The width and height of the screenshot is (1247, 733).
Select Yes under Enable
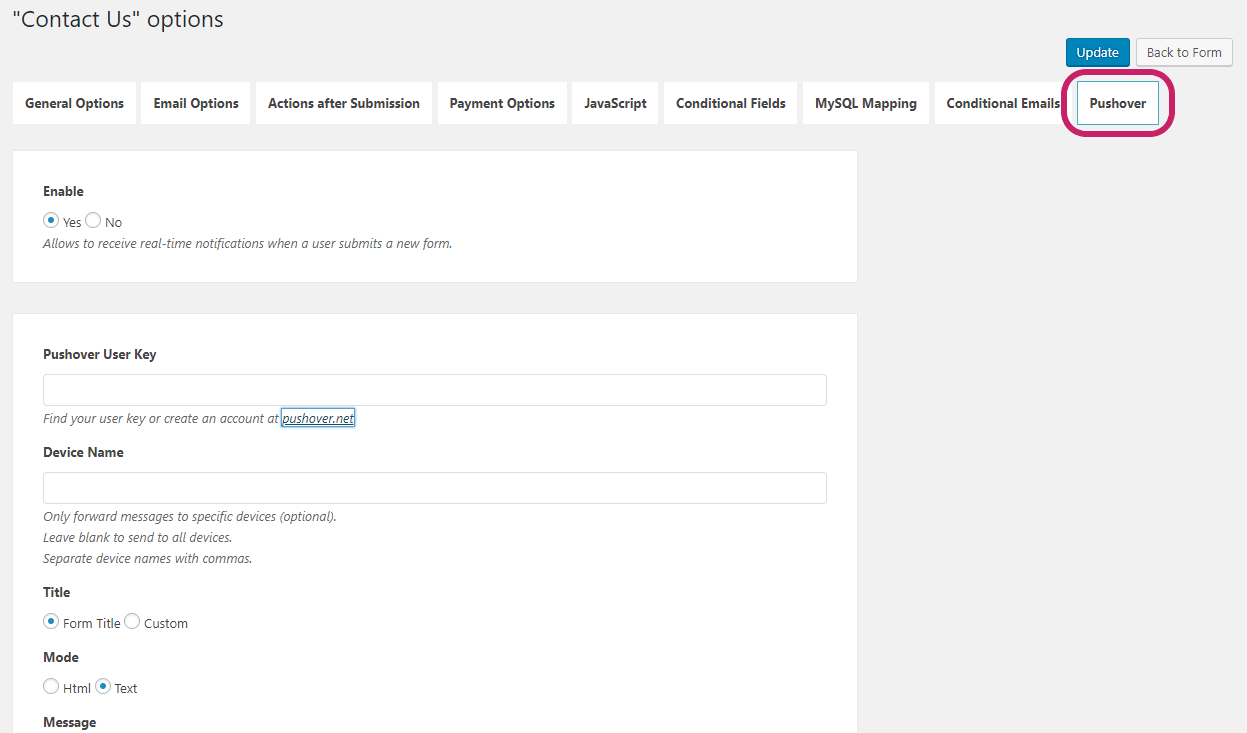(x=51, y=220)
